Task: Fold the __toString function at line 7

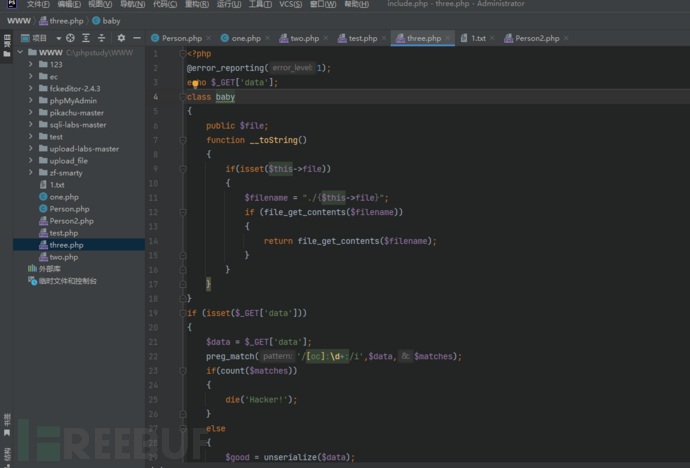Action: pos(183,140)
